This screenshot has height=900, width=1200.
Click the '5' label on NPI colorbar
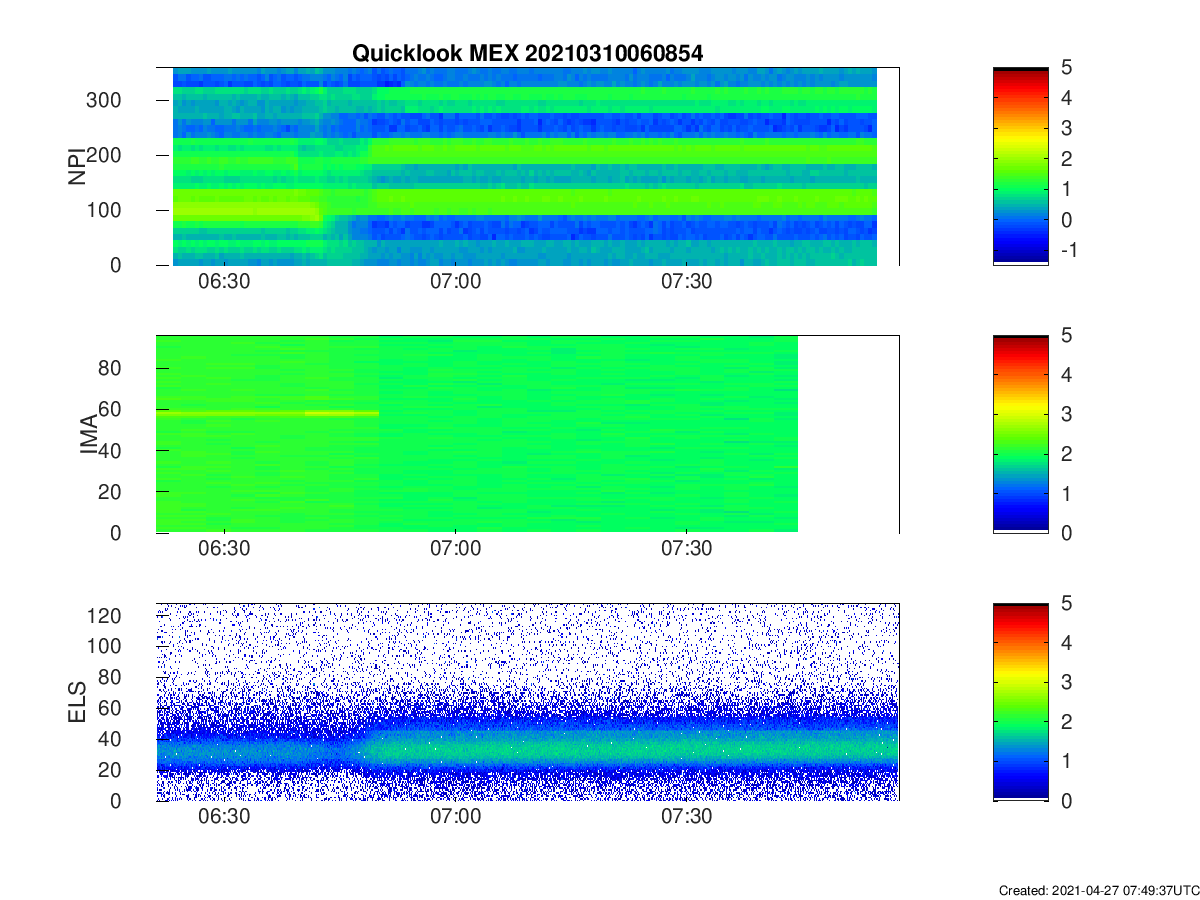1066,67
